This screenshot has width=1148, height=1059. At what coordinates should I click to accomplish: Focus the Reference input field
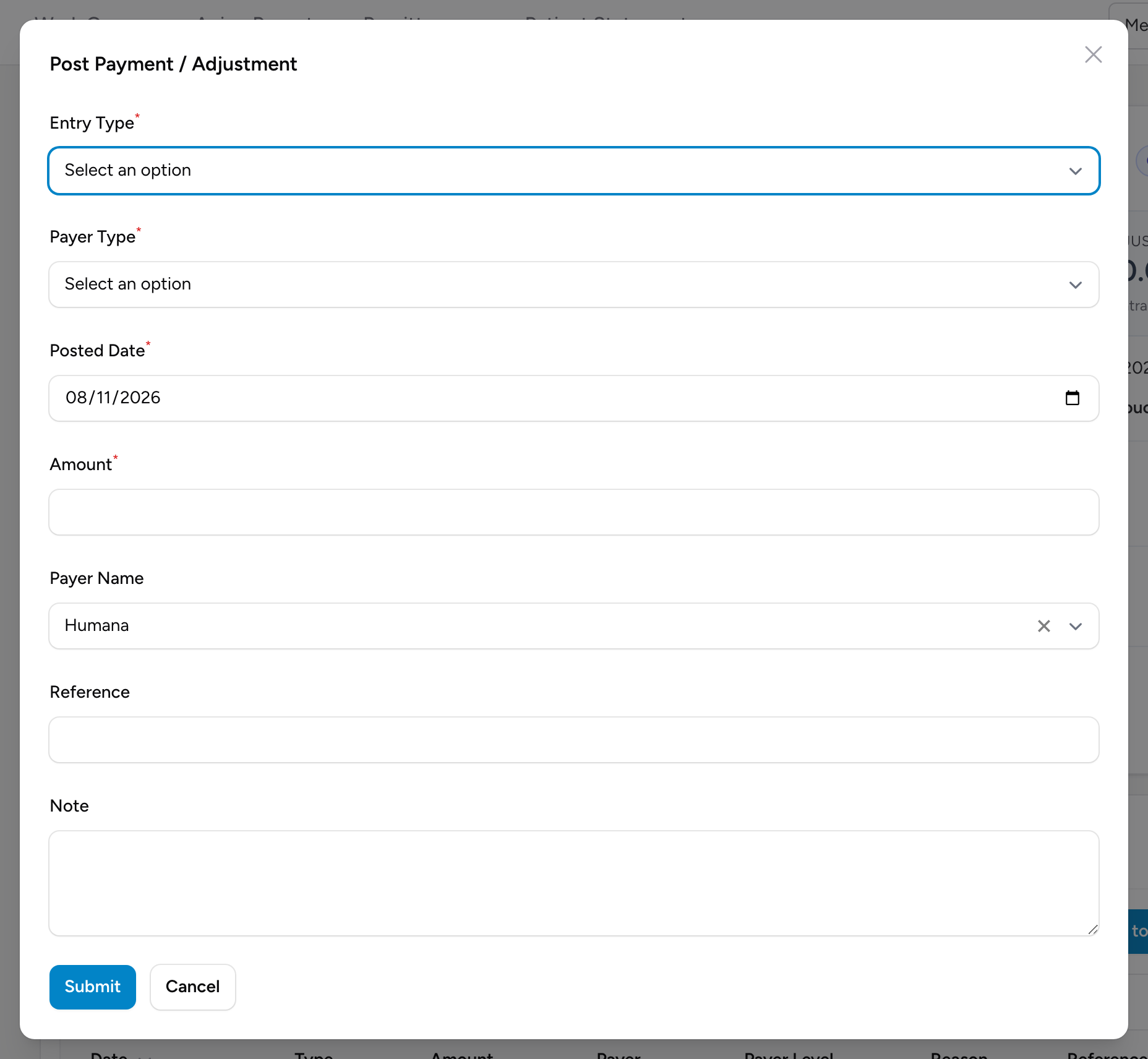tap(574, 740)
